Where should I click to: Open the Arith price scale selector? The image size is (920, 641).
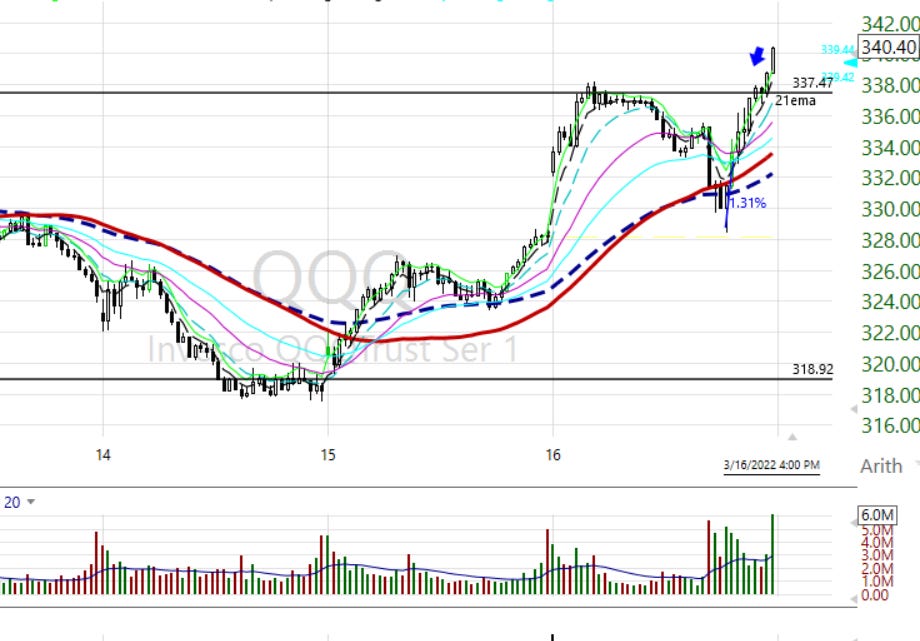point(889,465)
